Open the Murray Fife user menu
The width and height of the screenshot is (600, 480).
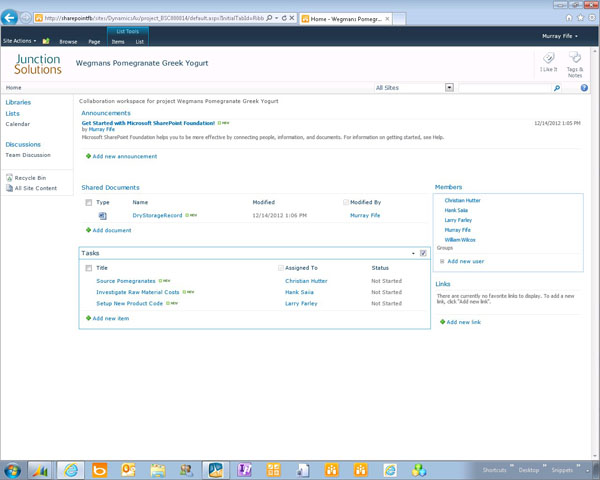pyautogui.click(x=559, y=36)
